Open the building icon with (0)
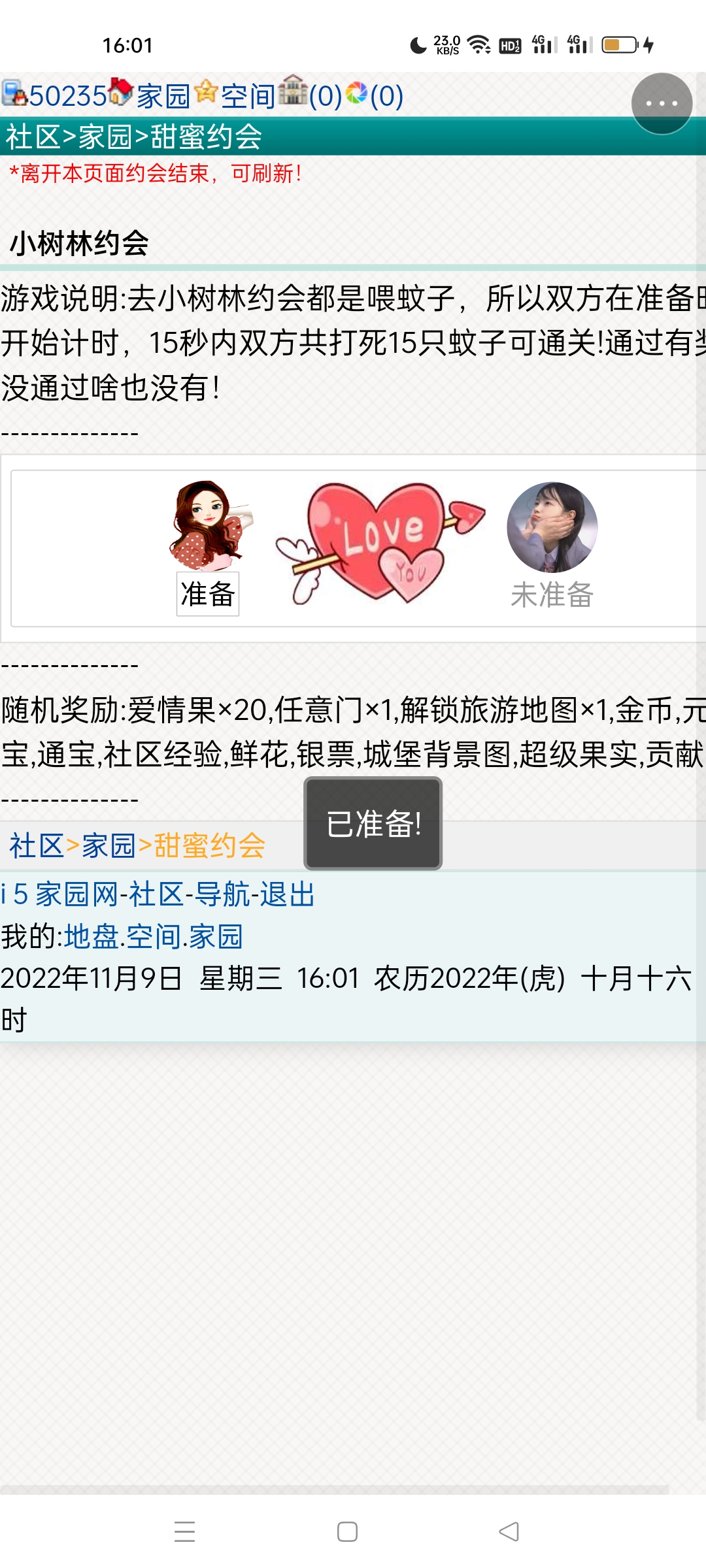 click(293, 90)
